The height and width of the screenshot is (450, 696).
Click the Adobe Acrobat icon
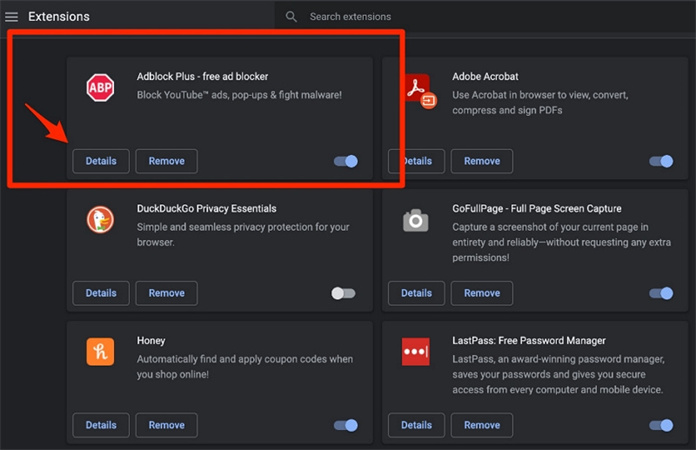417,90
